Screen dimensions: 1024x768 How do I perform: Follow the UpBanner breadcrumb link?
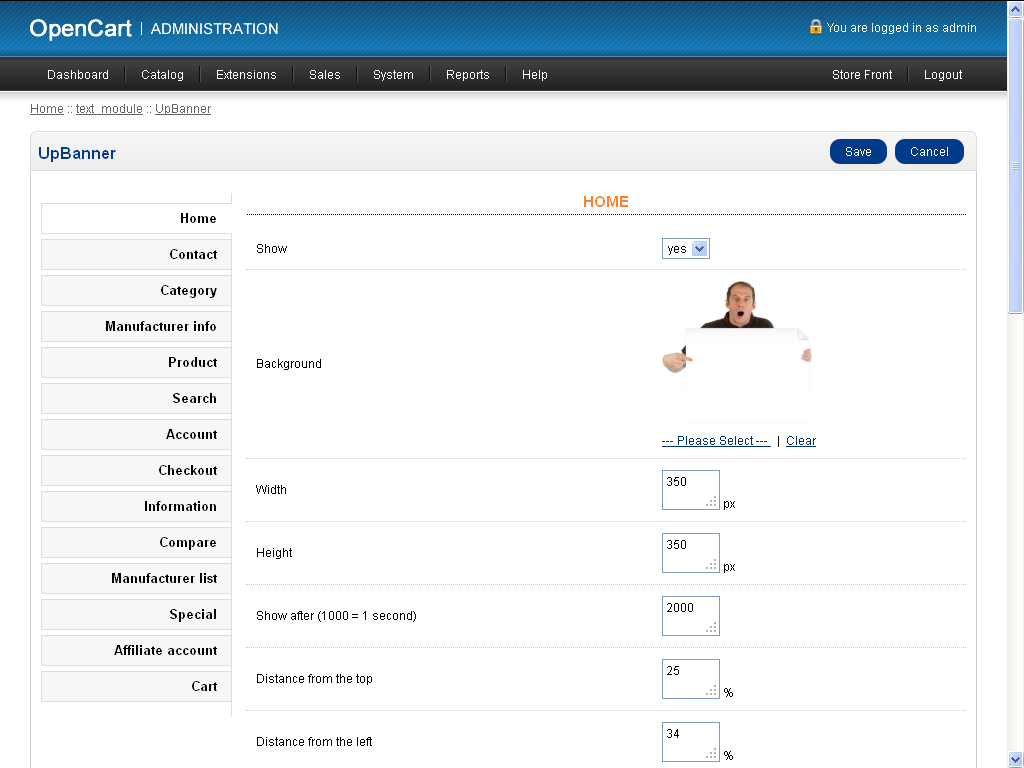pos(183,108)
